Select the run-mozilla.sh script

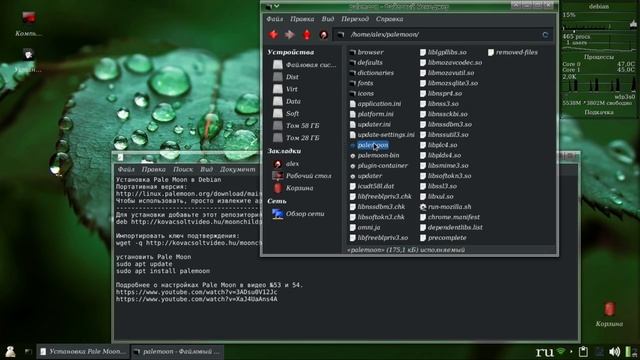[x=446, y=207]
